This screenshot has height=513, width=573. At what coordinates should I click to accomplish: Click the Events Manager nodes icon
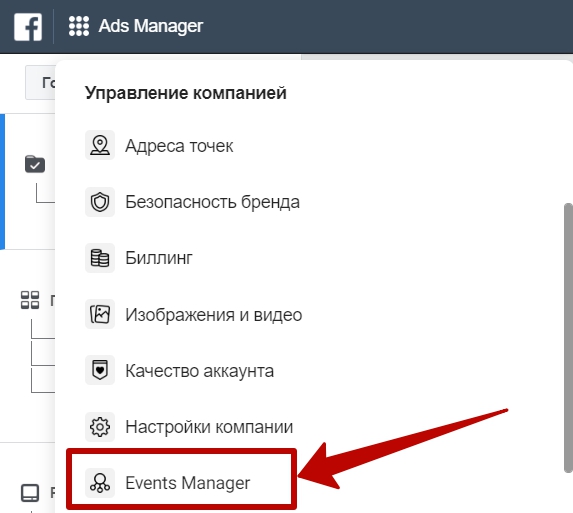pos(100,483)
